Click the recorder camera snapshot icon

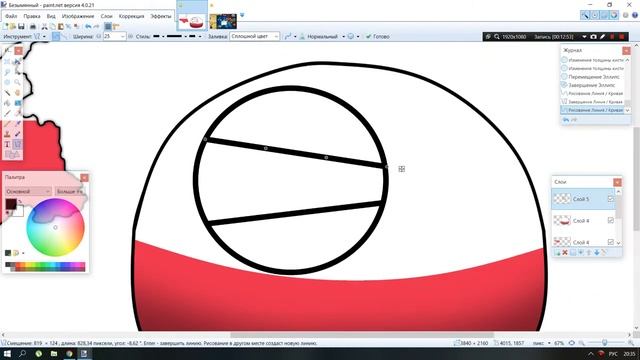pyautogui.click(x=593, y=37)
